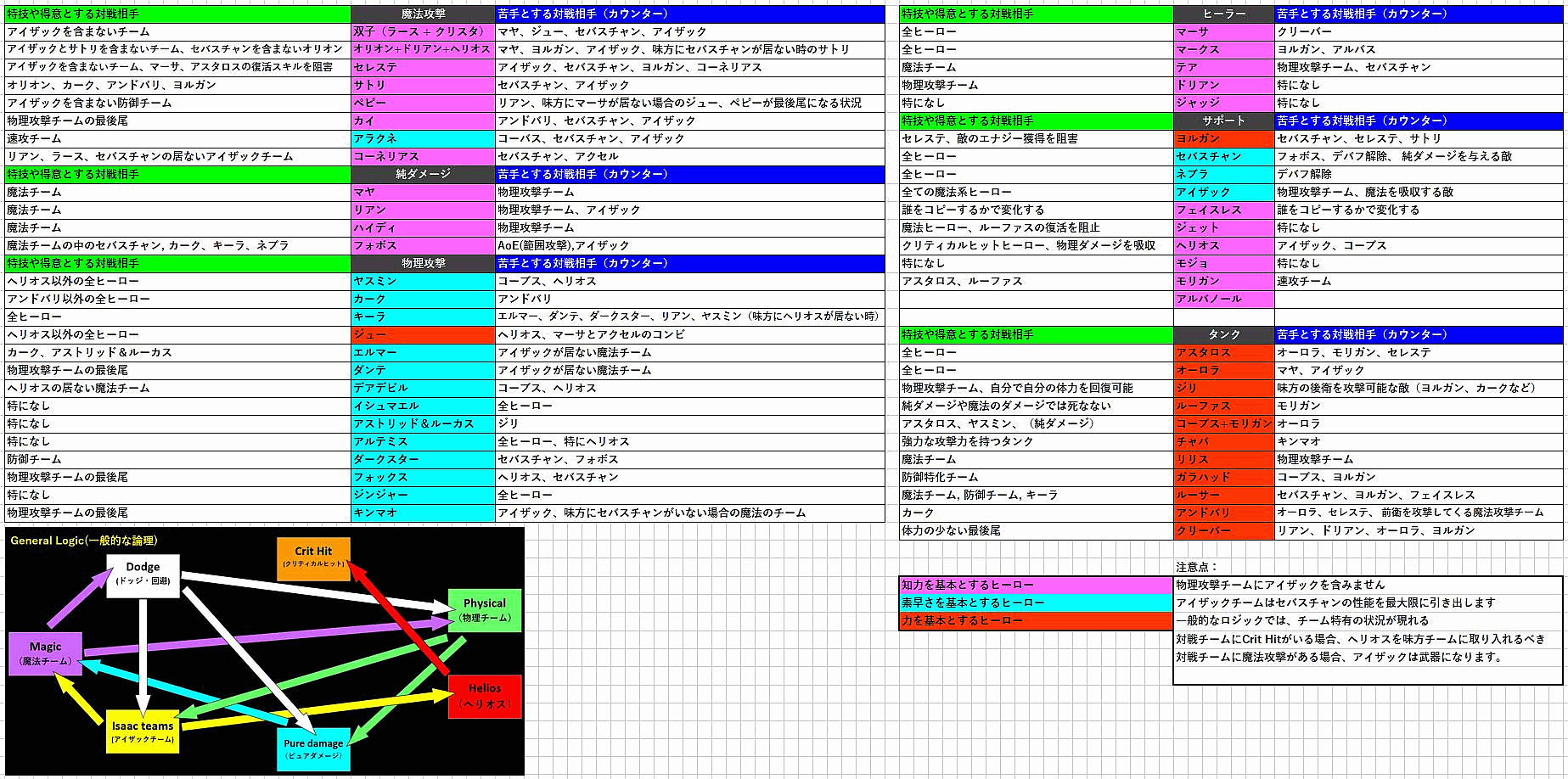Click the ヒーラー column header
Screen dimensions: 1568x779
click(1223, 14)
